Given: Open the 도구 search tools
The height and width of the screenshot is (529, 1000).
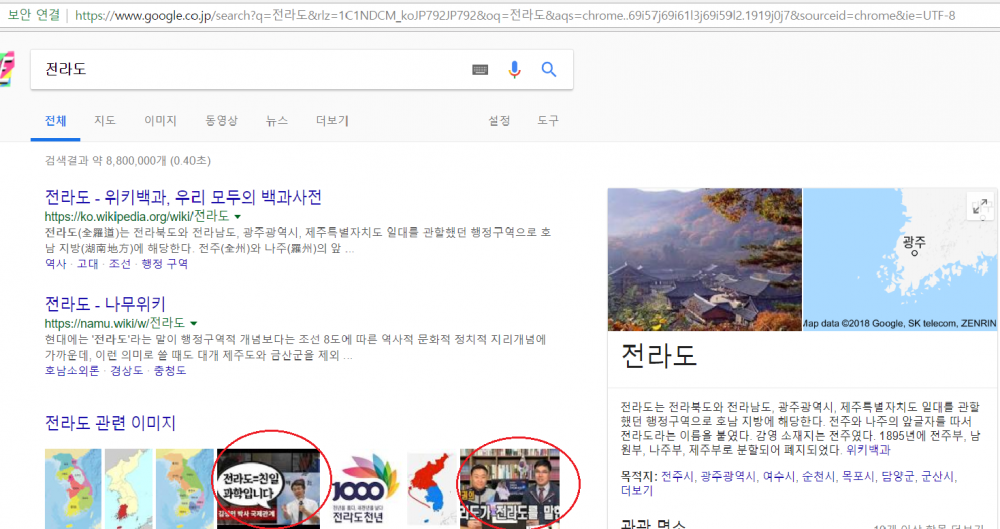Looking at the screenshot, I should tap(548, 121).
